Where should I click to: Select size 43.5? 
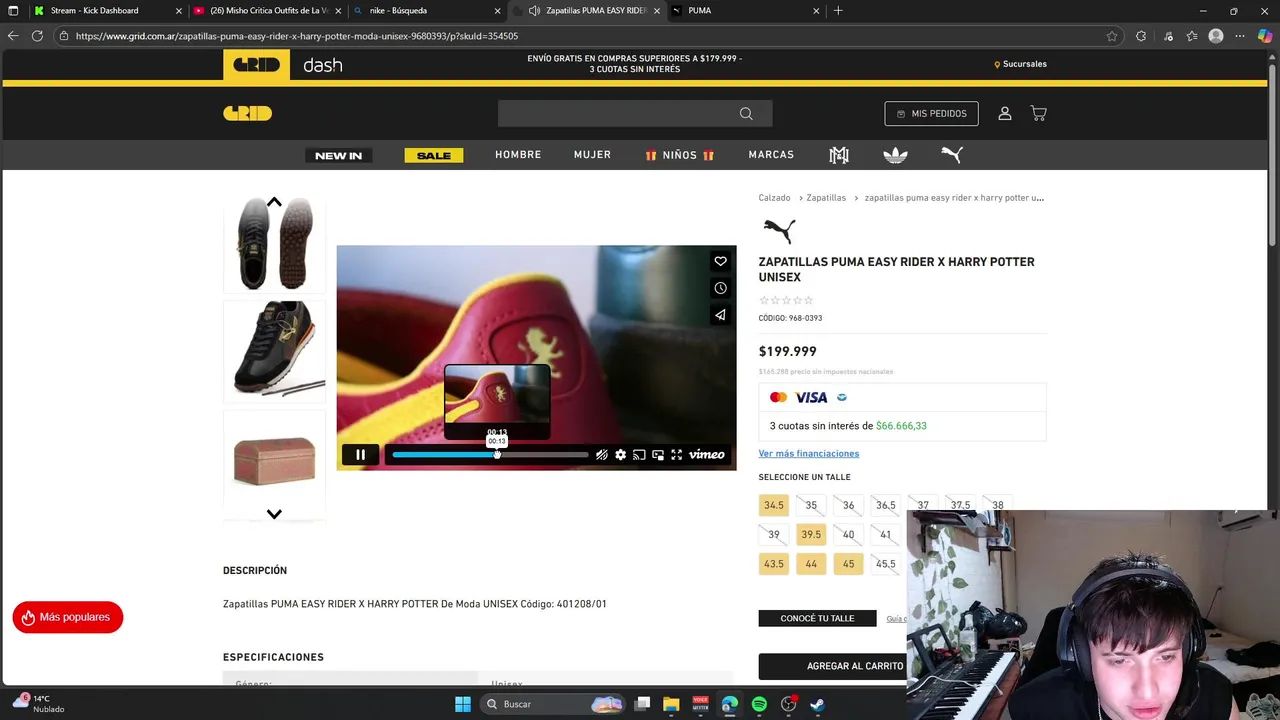tap(774, 564)
